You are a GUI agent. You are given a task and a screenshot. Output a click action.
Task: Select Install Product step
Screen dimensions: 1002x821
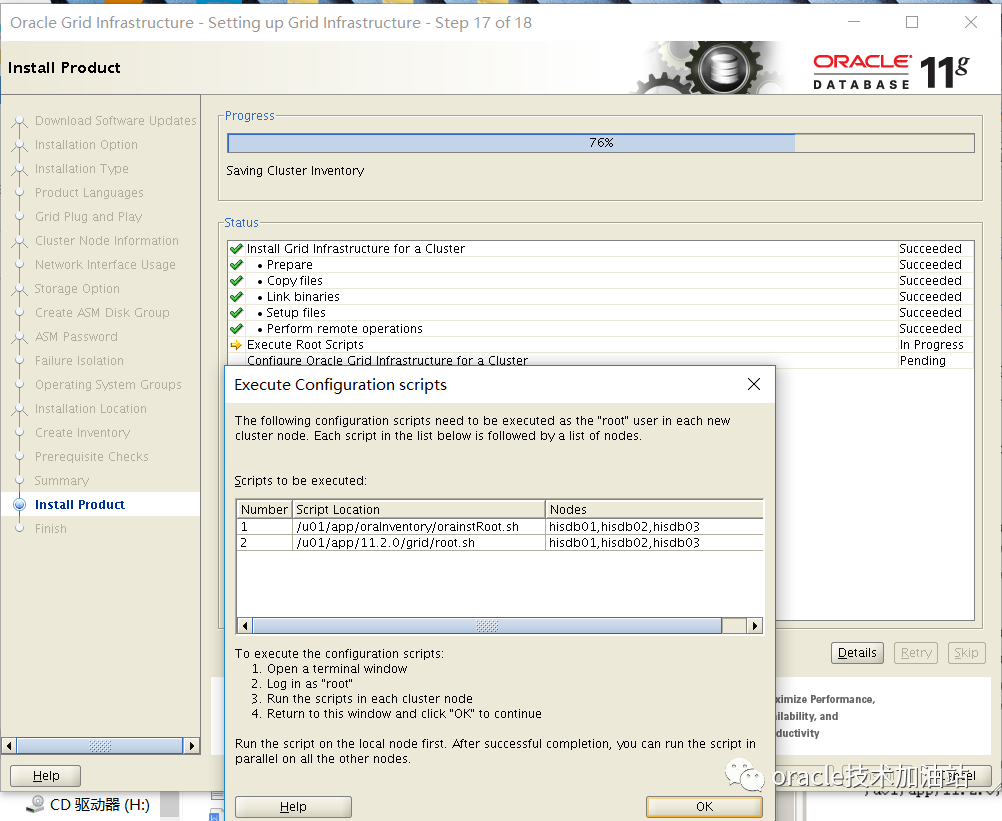pyautogui.click(x=80, y=504)
